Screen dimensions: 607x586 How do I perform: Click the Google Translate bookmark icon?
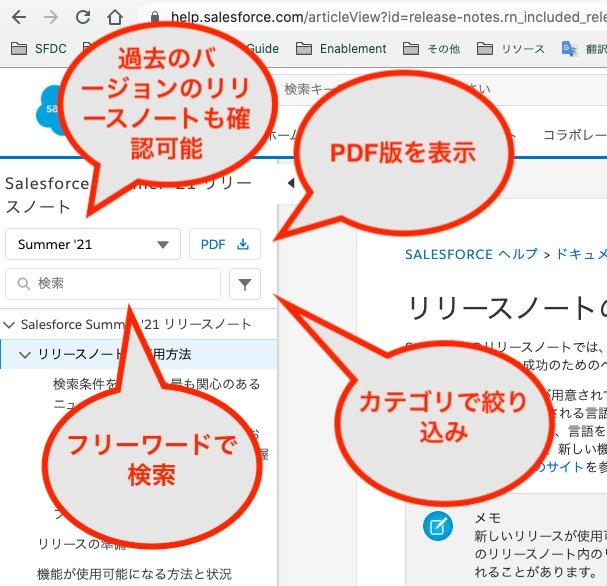click(x=569, y=49)
